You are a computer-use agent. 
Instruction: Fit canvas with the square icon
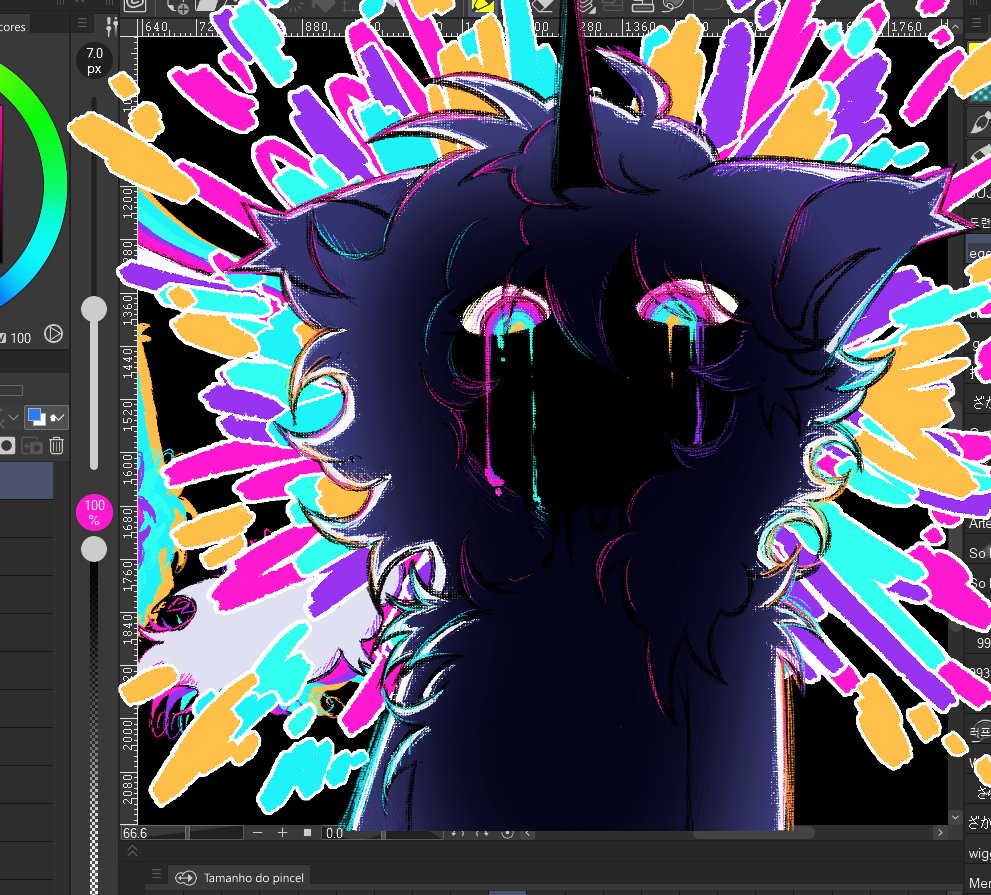307,832
